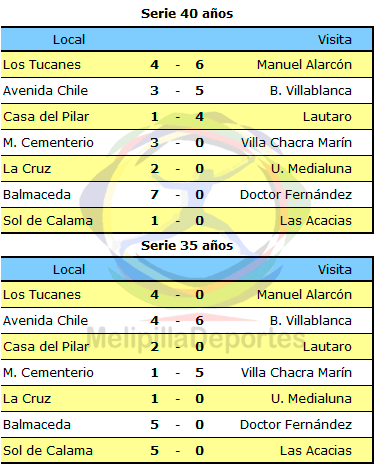Viewport: 374px width, 464px height.
Task: Click Los Tucanes in Serie 40 table
Action: click(42, 65)
